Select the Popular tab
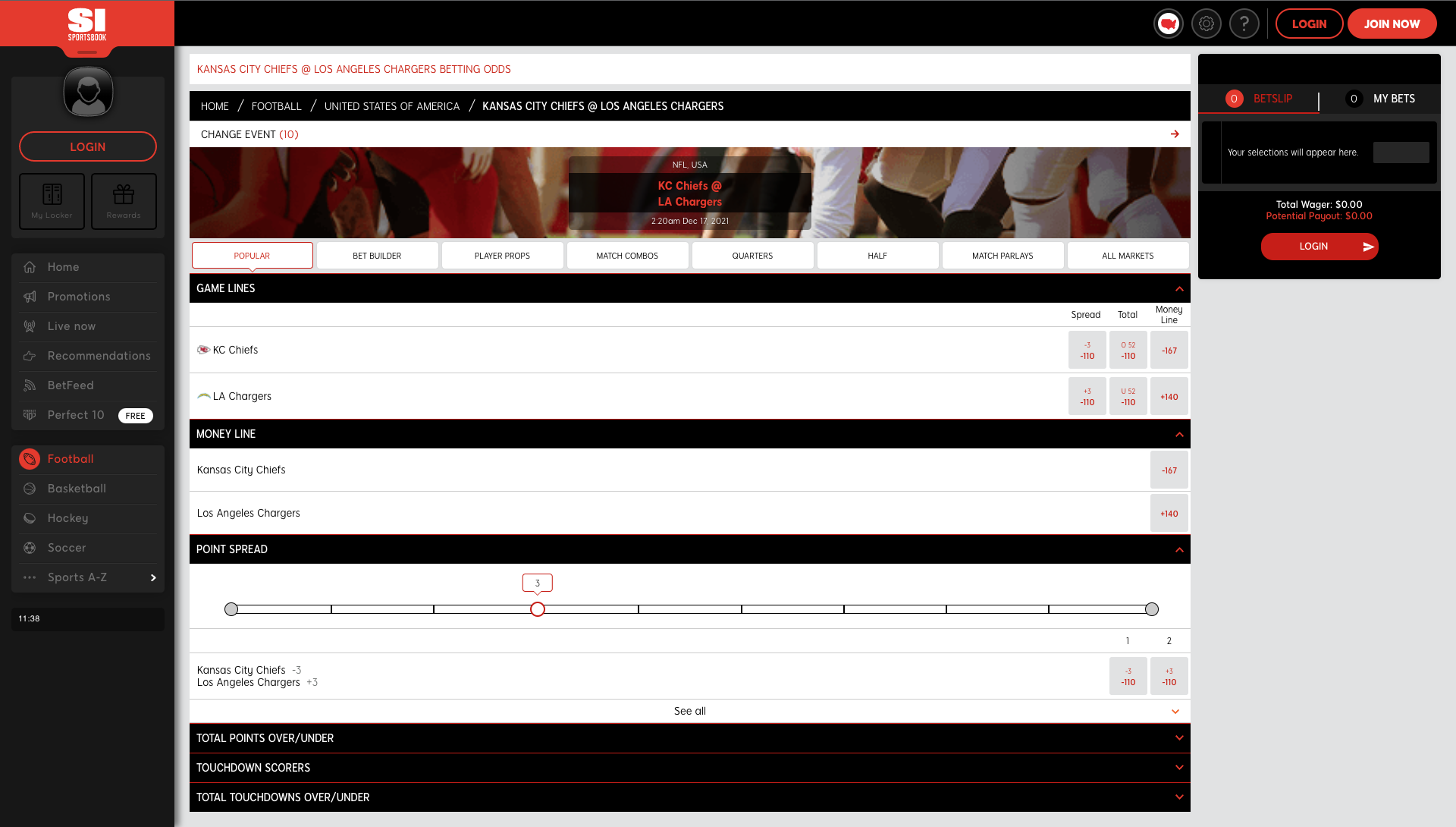This screenshot has height=827, width=1456. tap(252, 256)
